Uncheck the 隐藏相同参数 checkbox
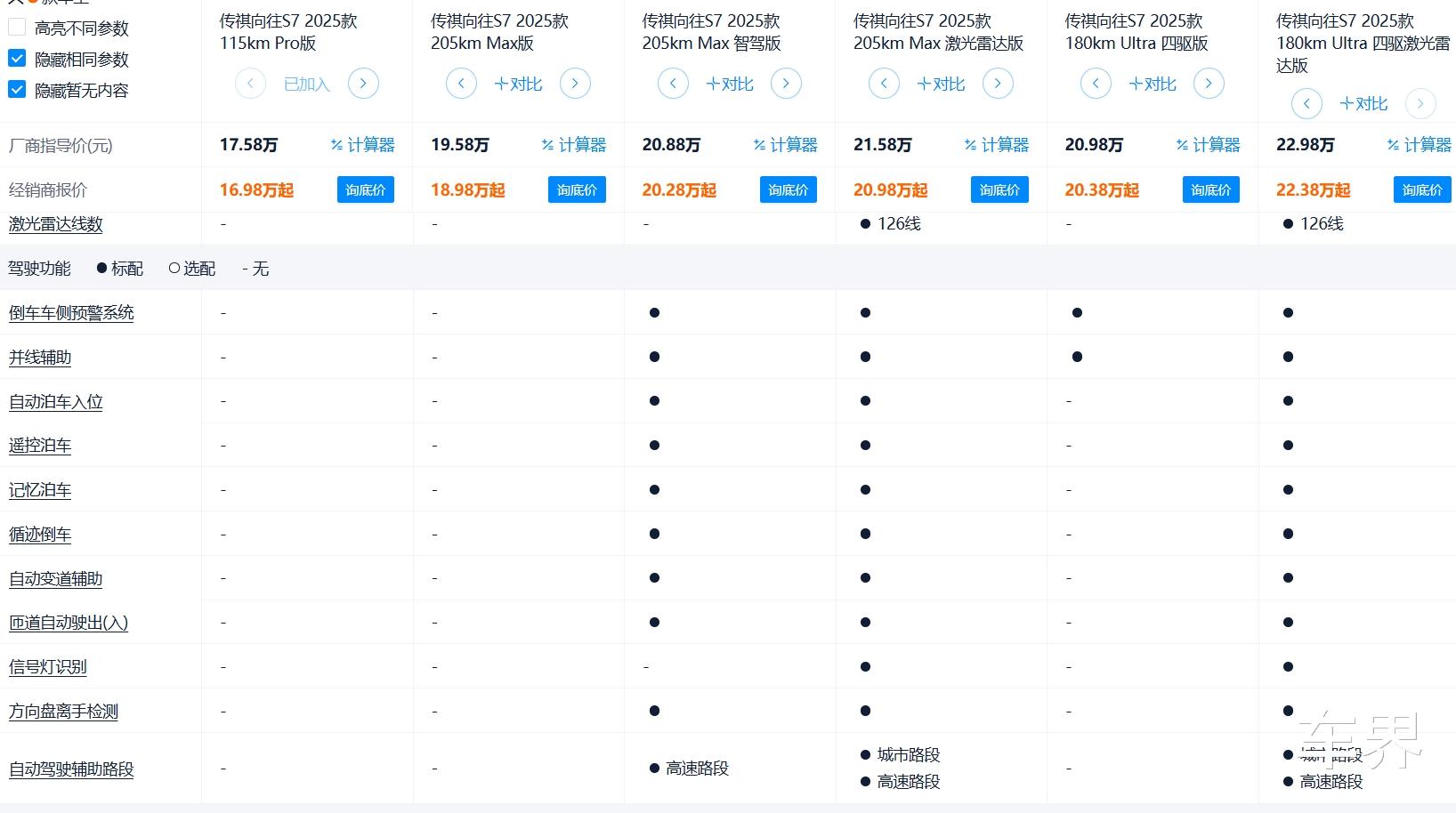This screenshot has height=813, width=1456. tap(17, 59)
